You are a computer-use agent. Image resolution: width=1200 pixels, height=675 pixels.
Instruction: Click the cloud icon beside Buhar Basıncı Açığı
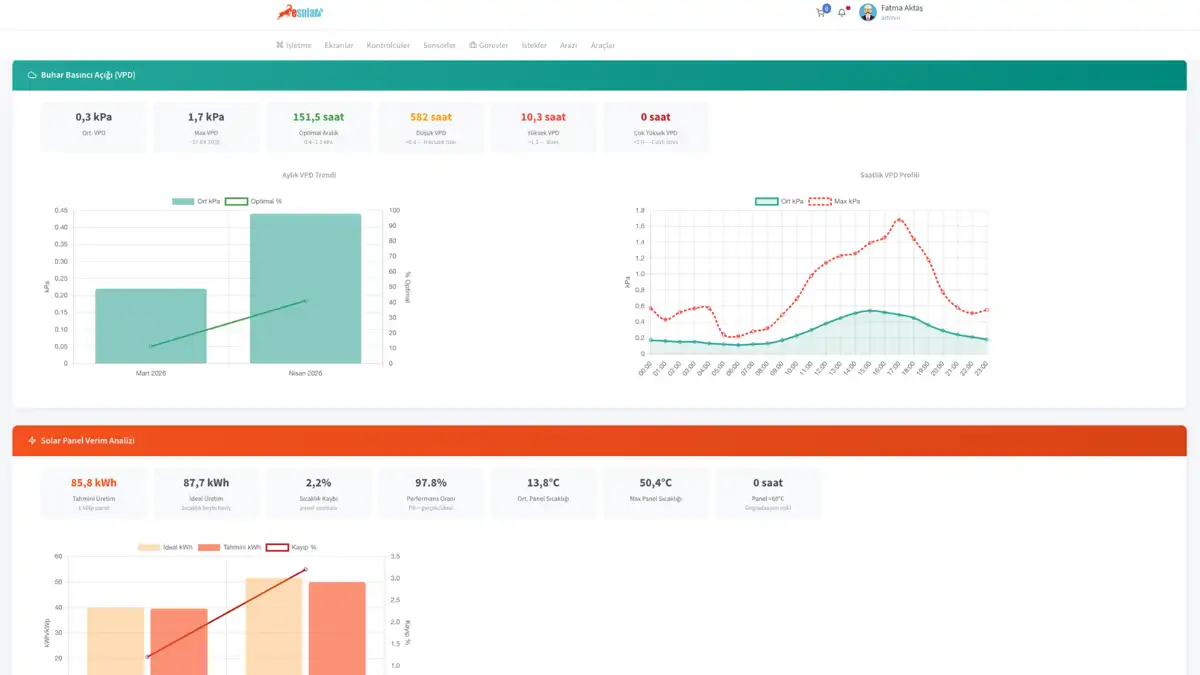coord(32,75)
